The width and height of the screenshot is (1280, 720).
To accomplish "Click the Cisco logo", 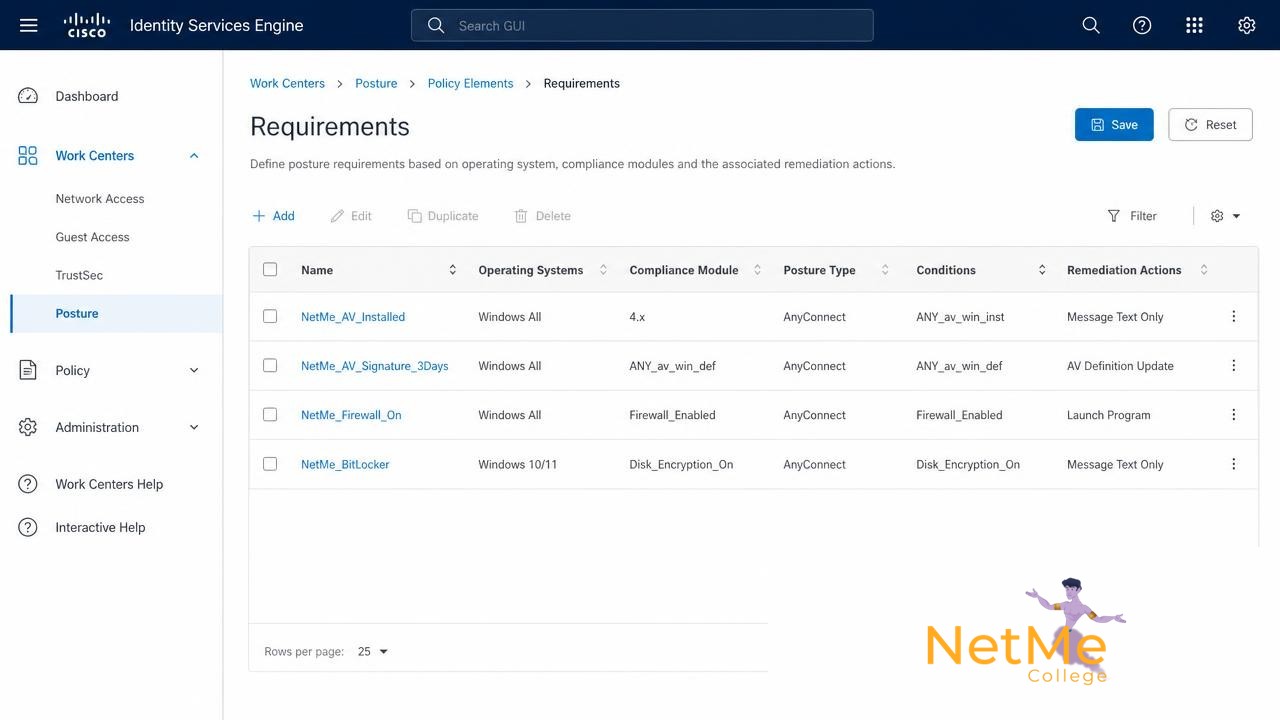I will tap(87, 25).
